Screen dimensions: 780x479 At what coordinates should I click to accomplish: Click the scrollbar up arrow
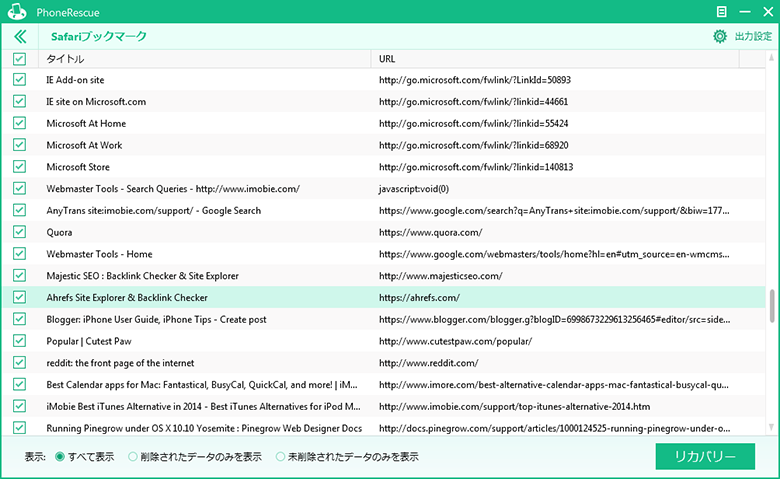[772, 58]
